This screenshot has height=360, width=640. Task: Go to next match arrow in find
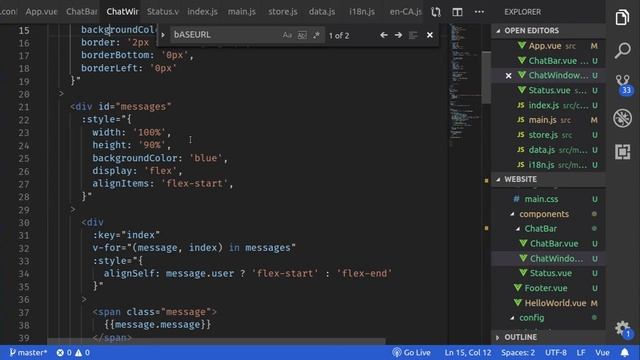(398, 35)
